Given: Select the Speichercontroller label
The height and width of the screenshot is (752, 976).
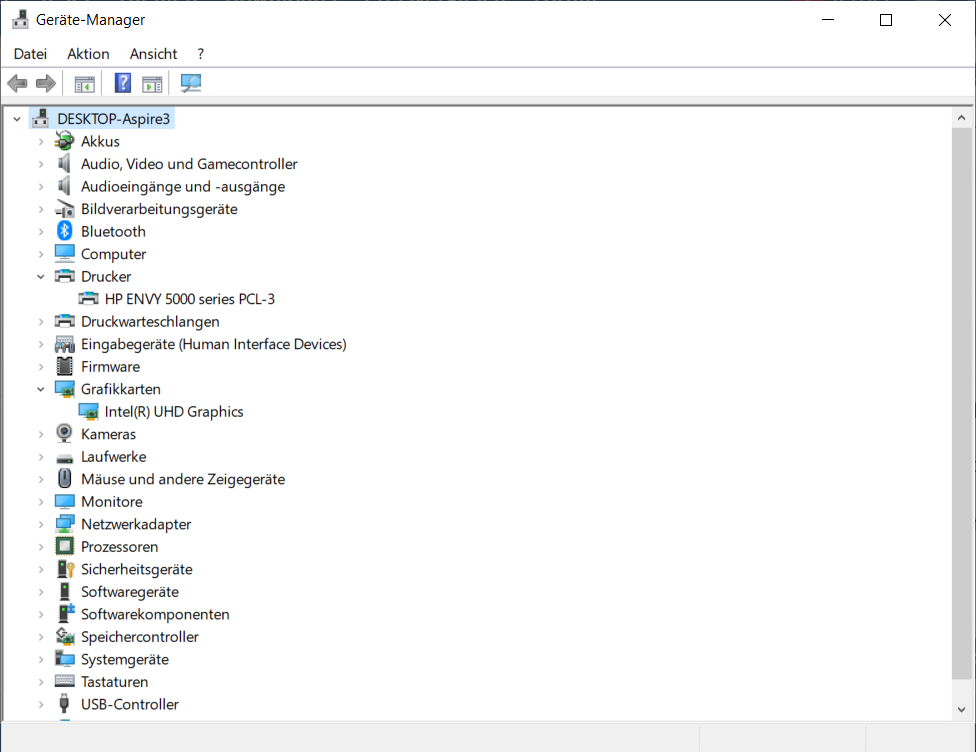Looking at the screenshot, I should [x=139, y=637].
